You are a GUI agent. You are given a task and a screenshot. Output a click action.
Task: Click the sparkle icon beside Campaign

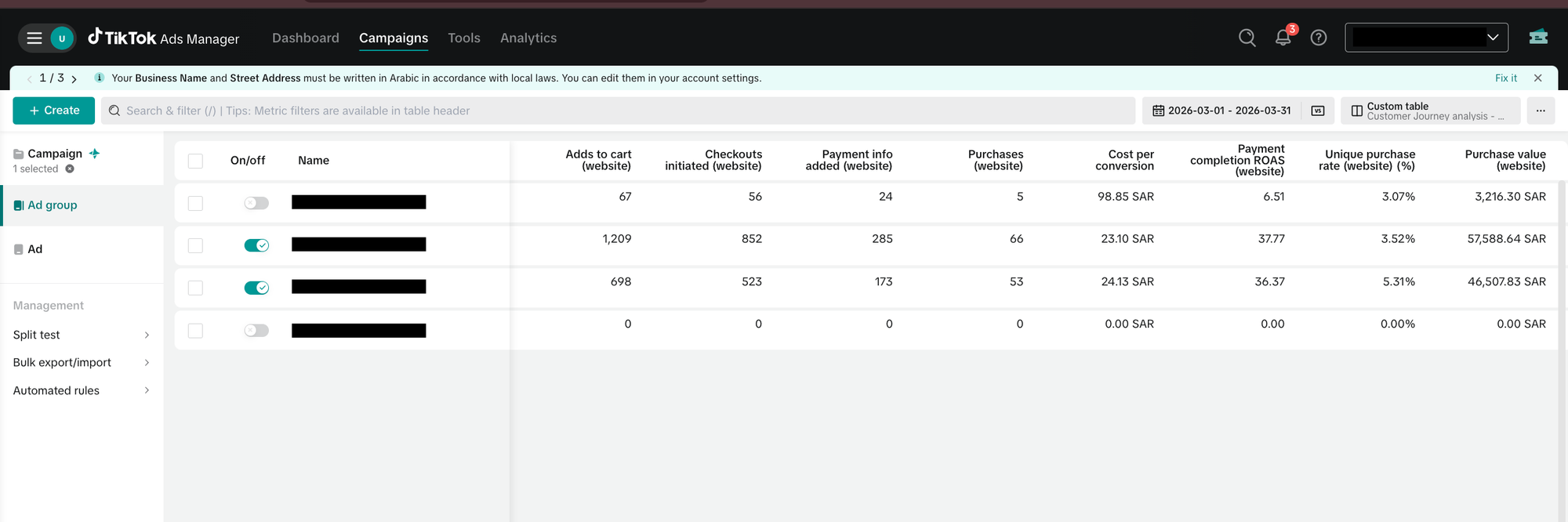[x=95, y=154]
